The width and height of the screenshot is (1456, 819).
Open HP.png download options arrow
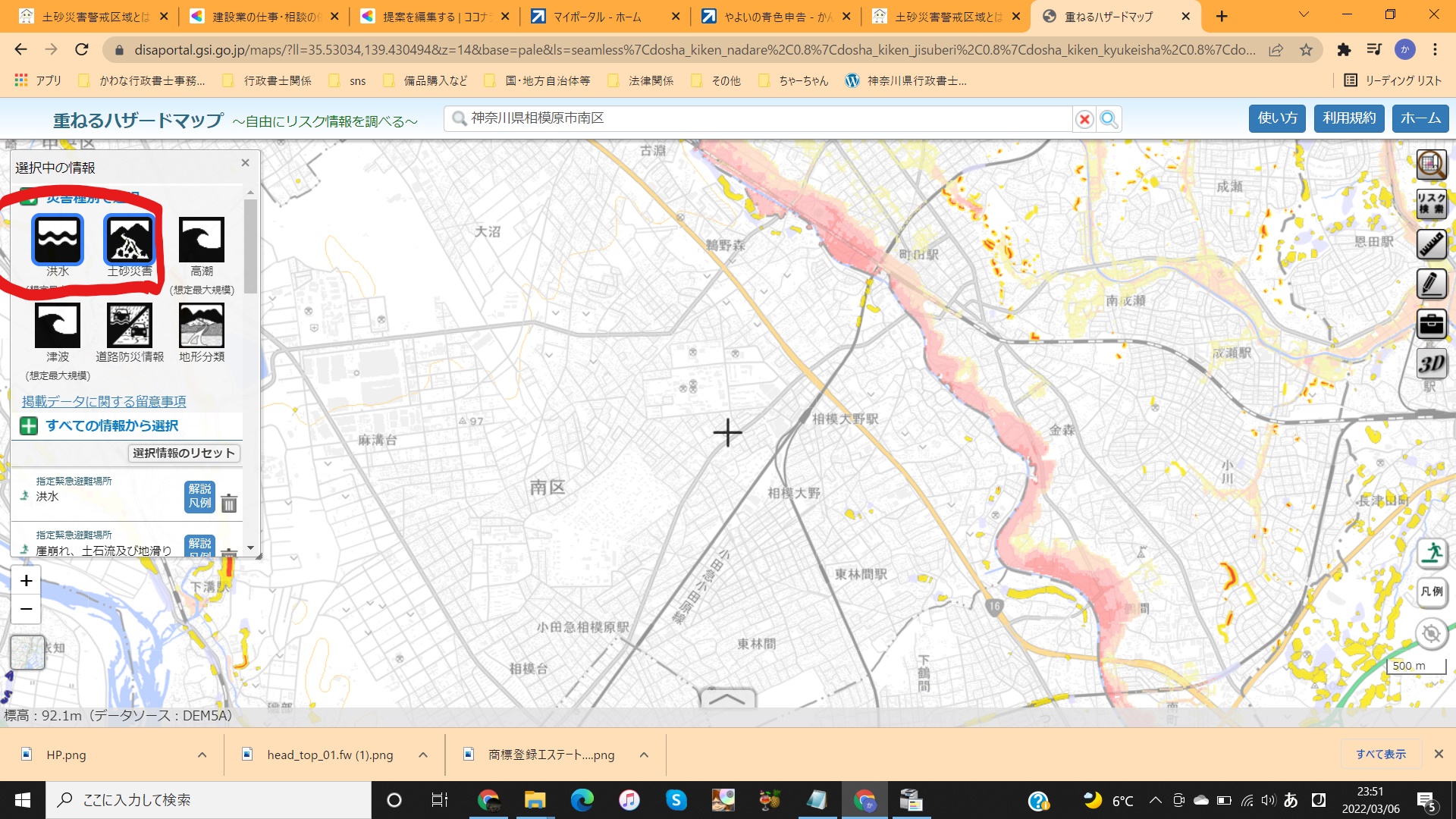tap(202, 755)
